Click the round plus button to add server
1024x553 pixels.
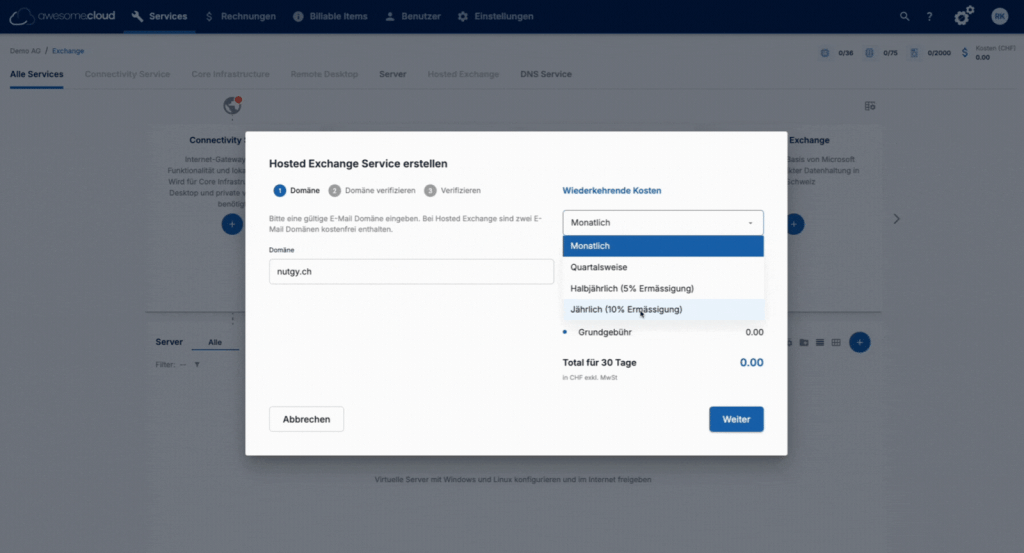pos(859,342)
